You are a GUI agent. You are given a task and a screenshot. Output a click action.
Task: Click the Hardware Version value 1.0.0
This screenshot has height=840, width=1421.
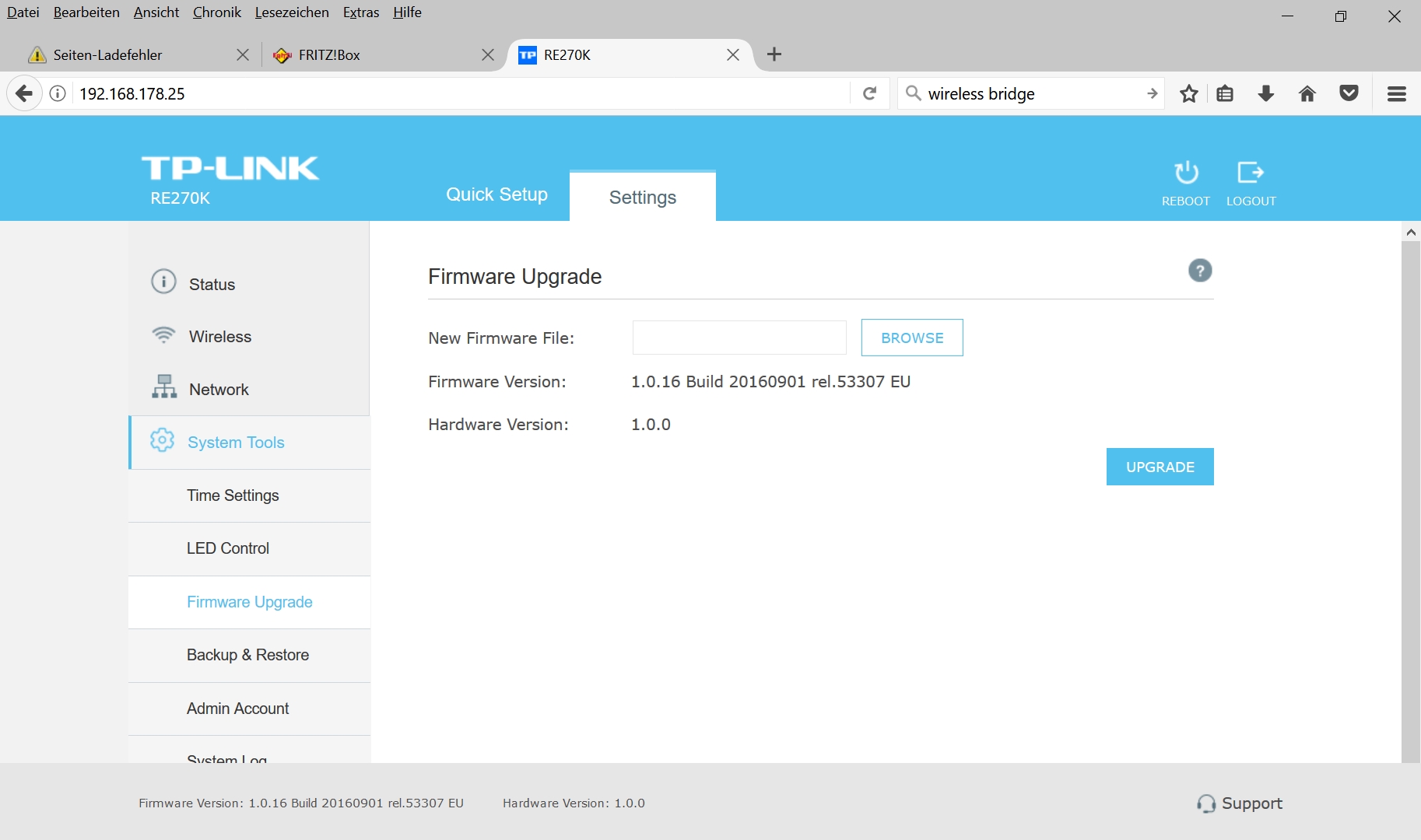[x=651, y=425]
